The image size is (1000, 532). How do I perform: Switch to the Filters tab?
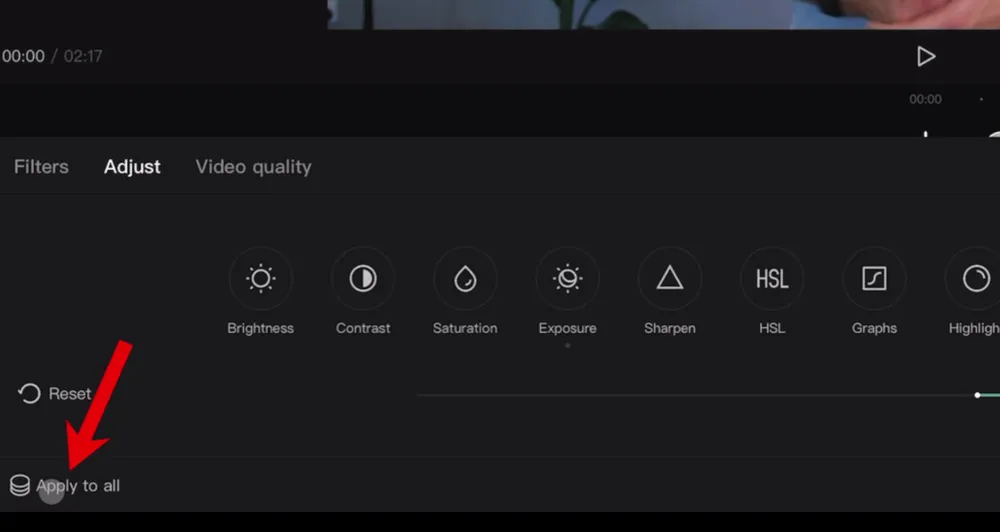(x=41, y=167)
